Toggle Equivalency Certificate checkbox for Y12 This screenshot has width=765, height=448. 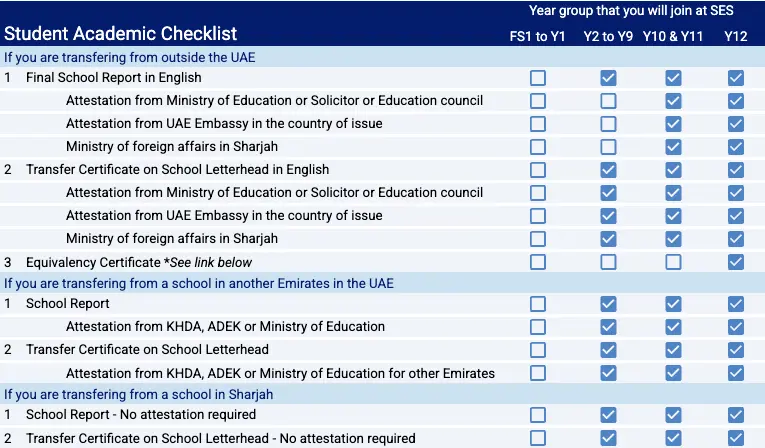tap(736, 262)
